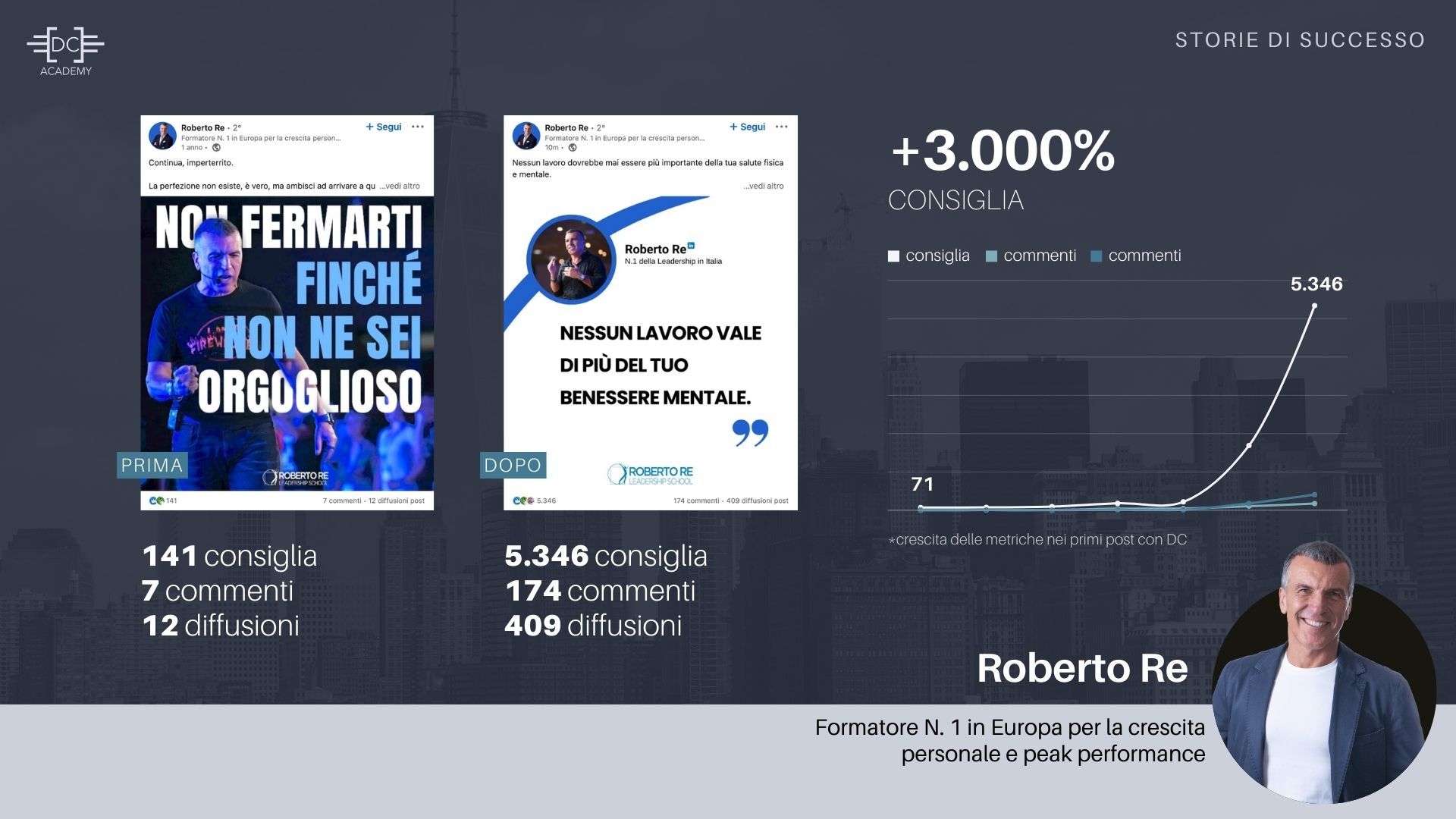Click the 'consiglia' legend label
Screen dimensions: 1456x819
937,256
